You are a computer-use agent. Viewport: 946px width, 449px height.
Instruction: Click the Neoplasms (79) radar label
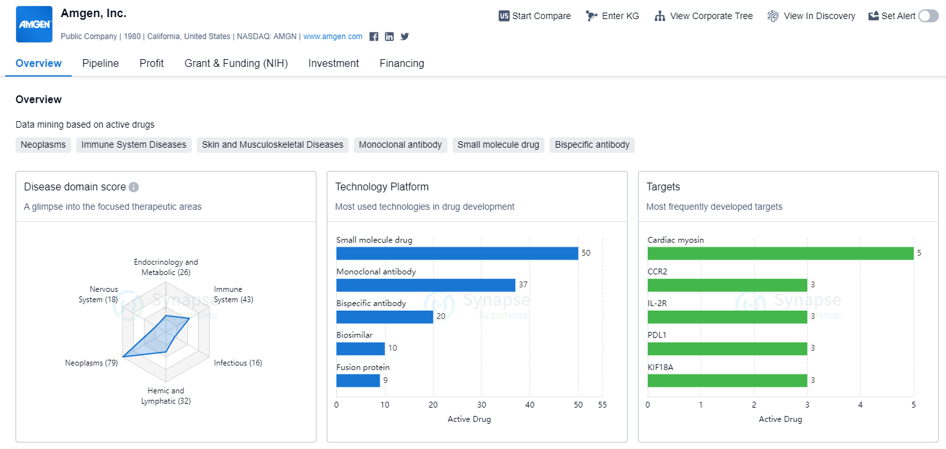(x=91, y=363)
